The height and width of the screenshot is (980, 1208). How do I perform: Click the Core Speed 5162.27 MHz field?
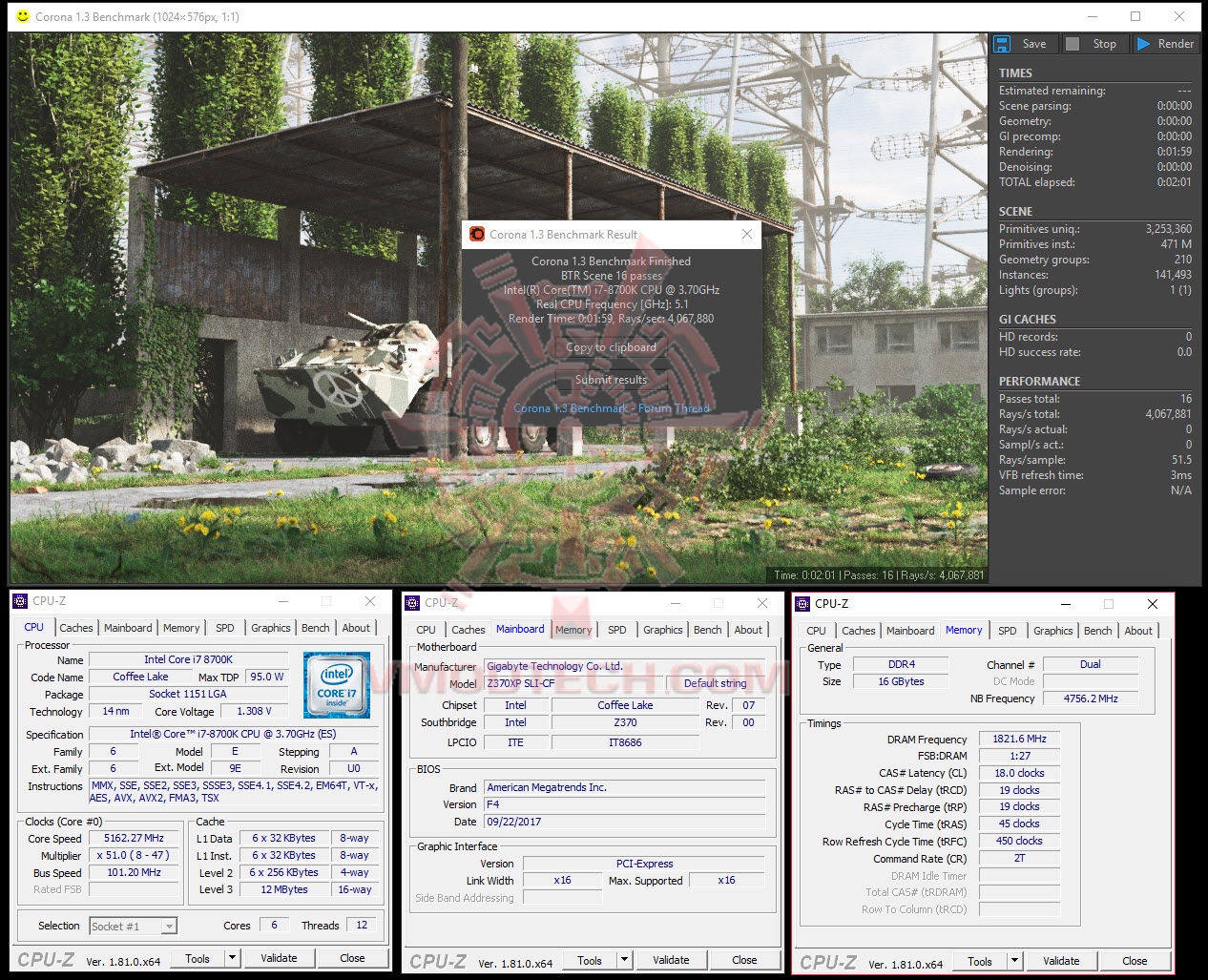(x=135, y=838)
